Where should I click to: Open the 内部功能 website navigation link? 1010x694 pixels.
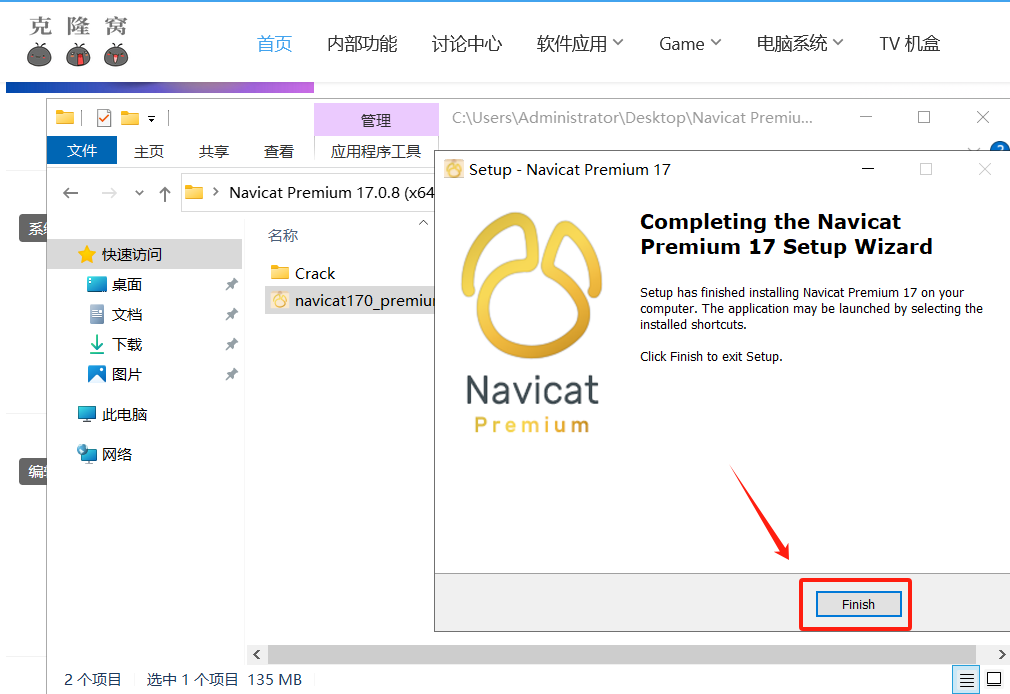pos(362,44)
